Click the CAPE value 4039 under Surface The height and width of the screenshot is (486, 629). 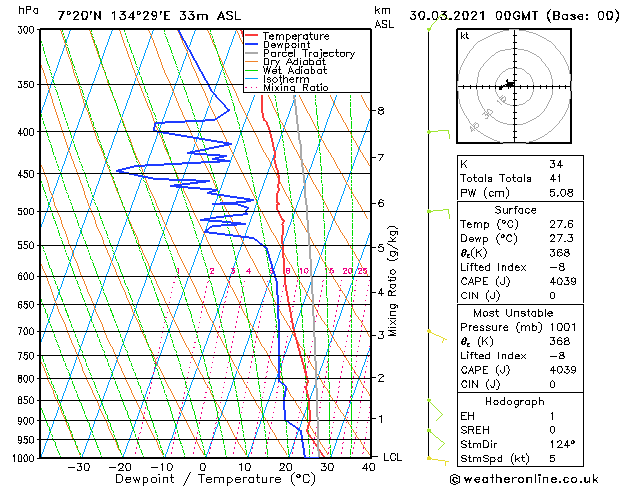pyautogui.click(x=562, y=281)
